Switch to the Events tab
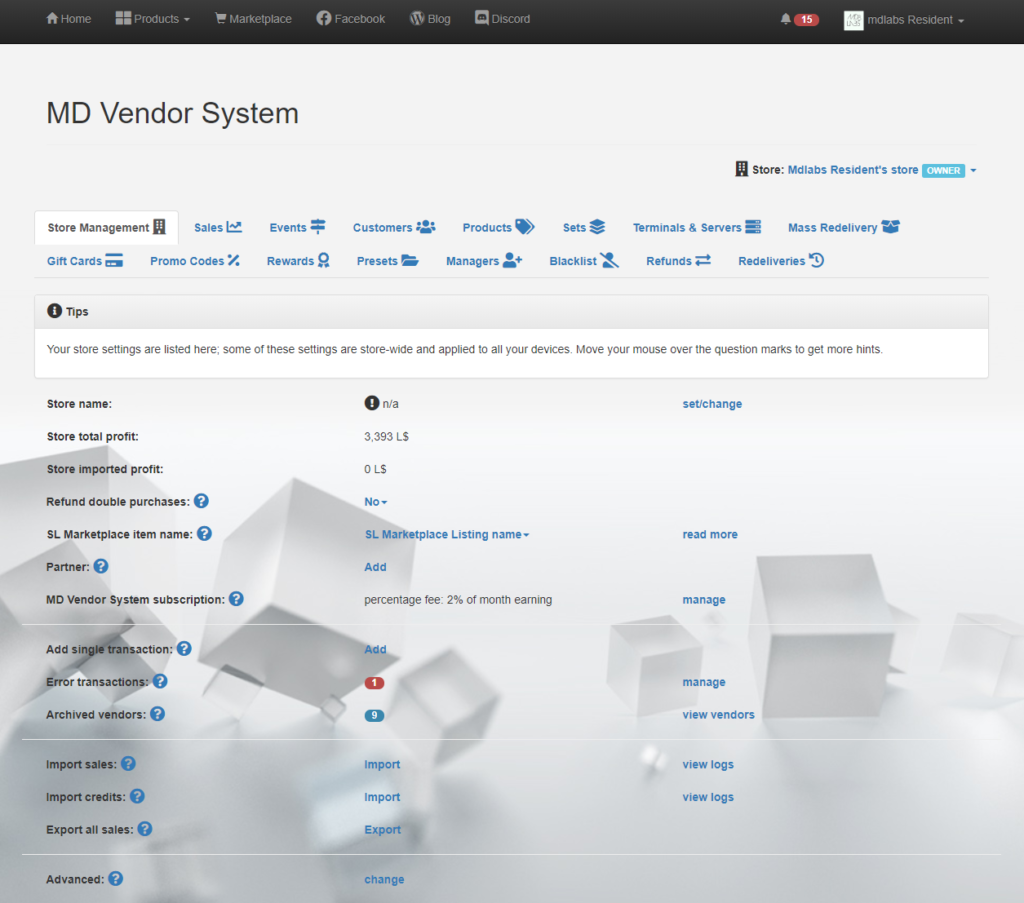 [x=297, y=227]
